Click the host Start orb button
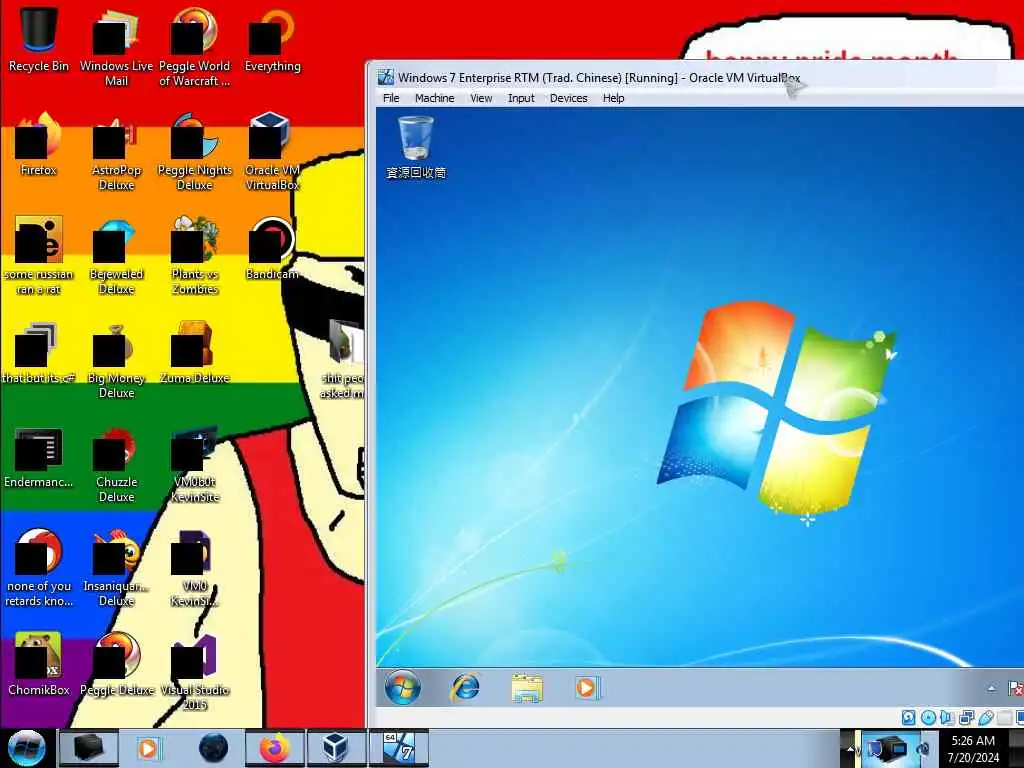The height and width of the screenshot is (768, 1024). coord(26,748)
